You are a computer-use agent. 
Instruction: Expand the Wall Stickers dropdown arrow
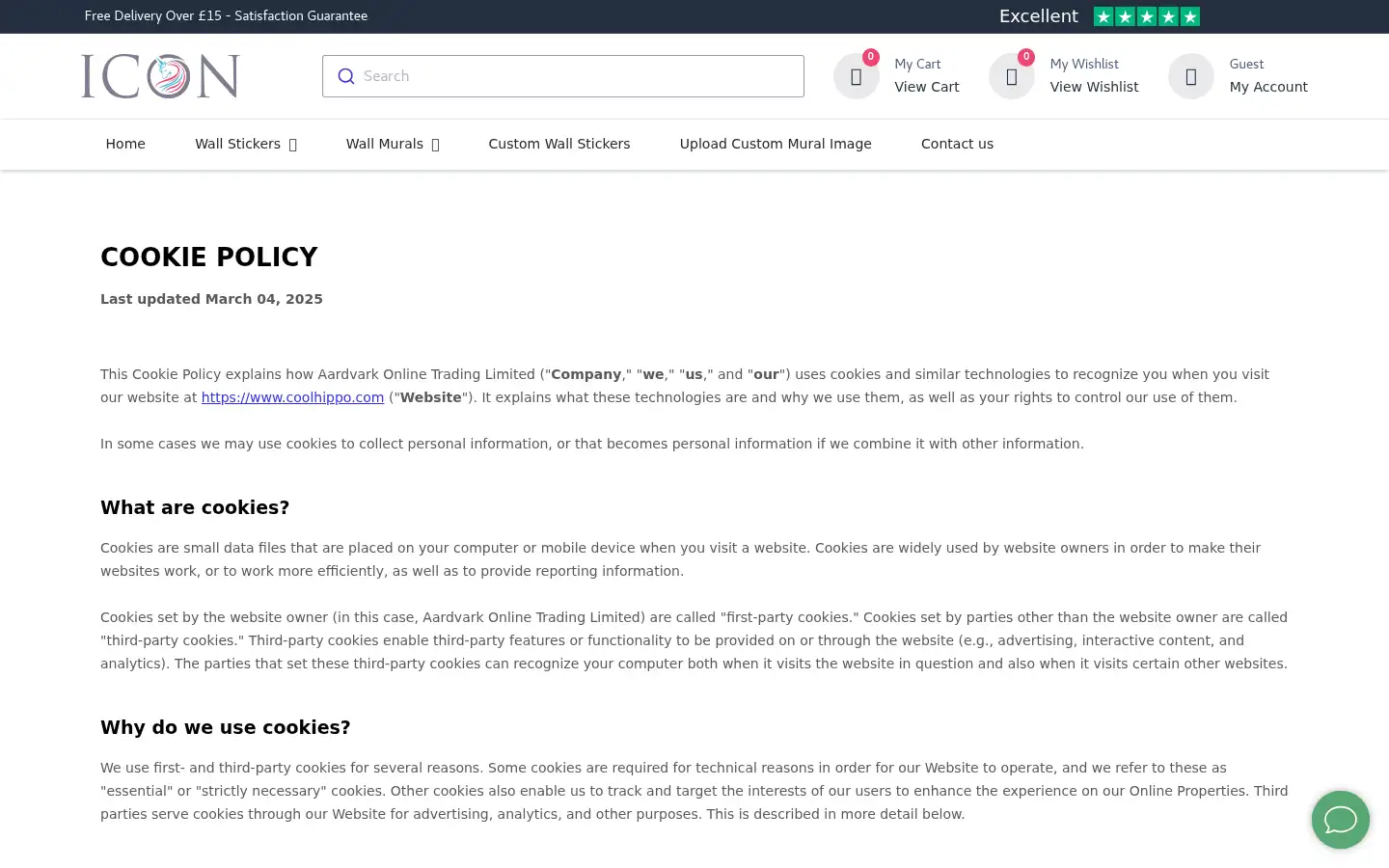[x=292, y=145]
